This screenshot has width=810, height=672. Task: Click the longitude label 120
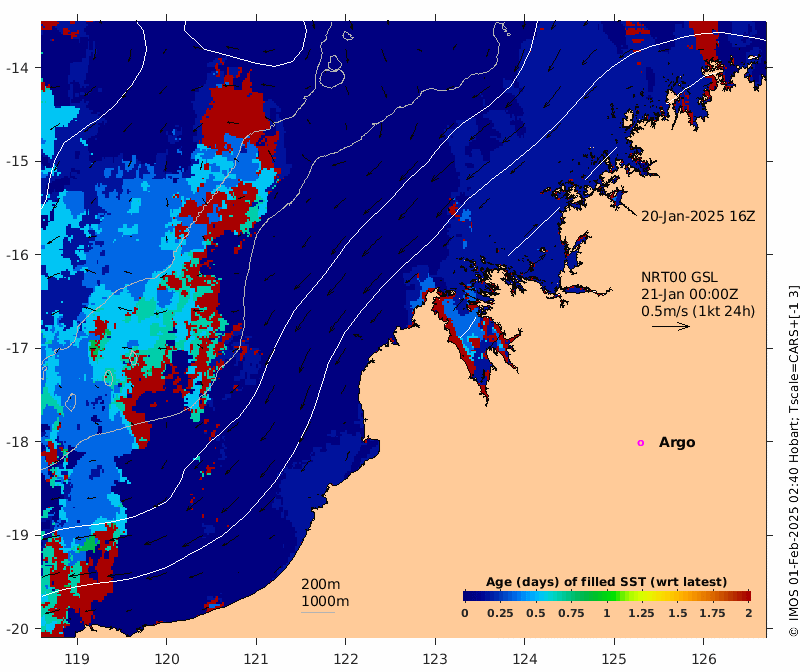pos(167,659)
